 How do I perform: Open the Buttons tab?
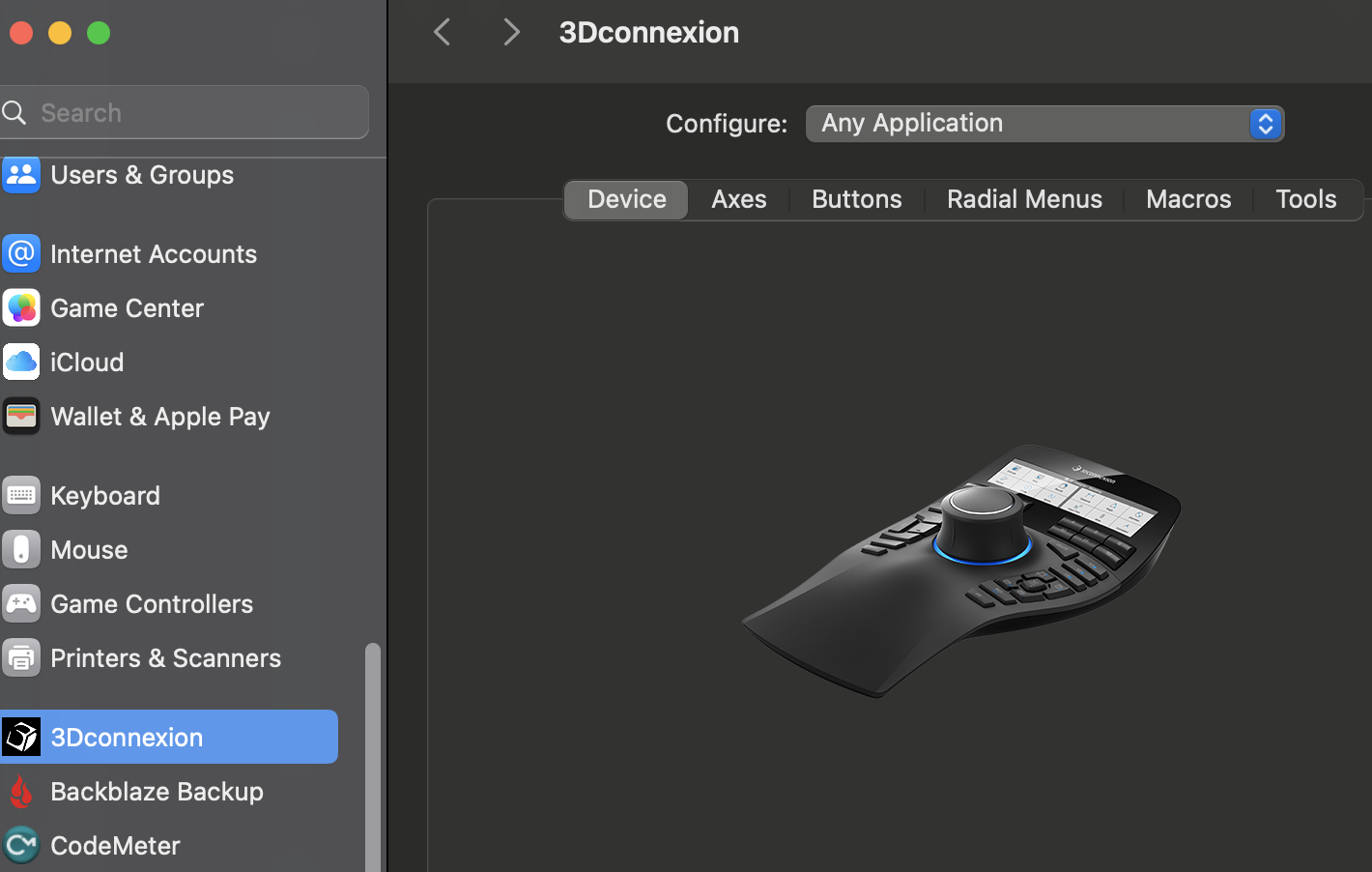pyautogui.click(x=857, y=199)
